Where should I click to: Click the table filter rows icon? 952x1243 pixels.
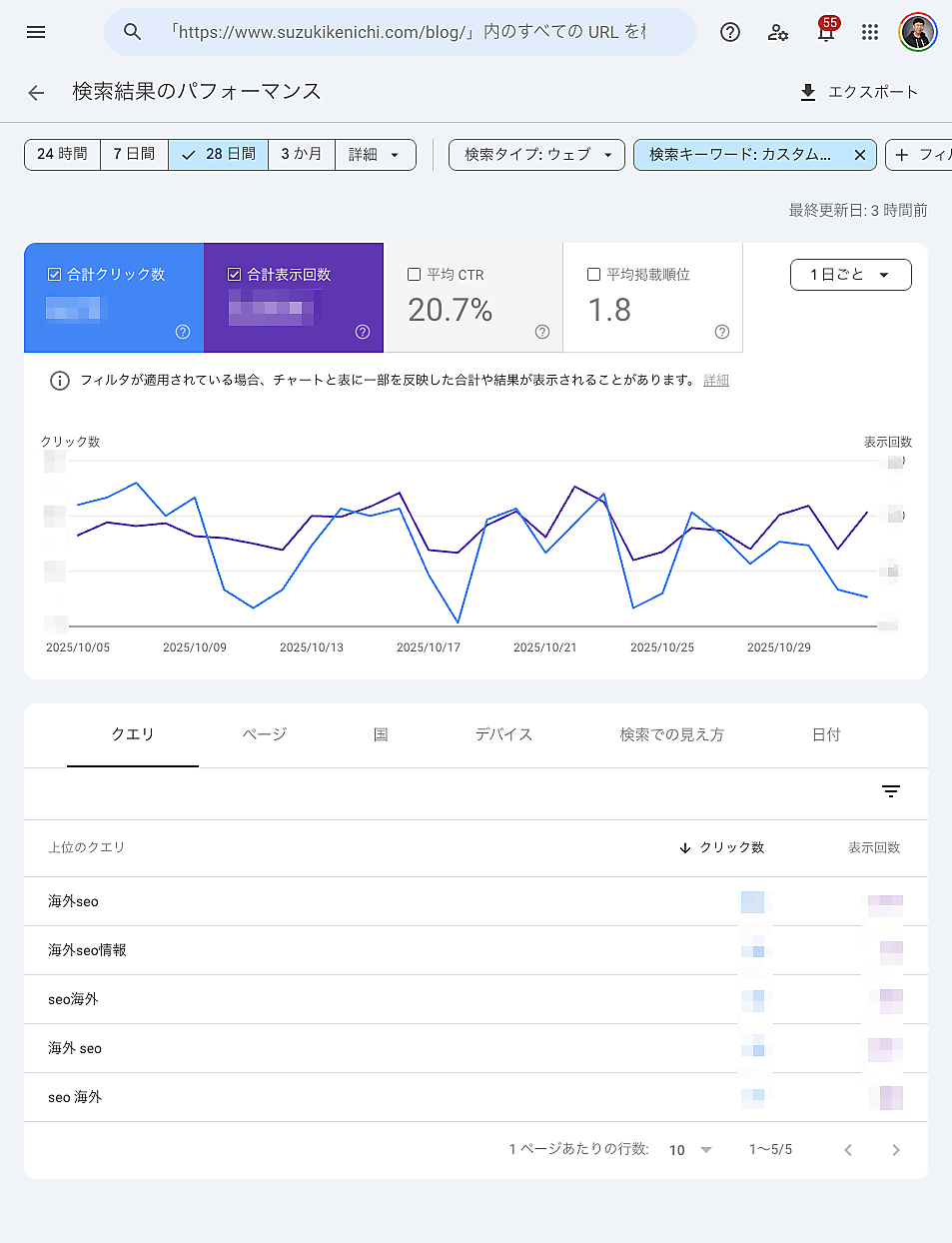click(891, 791)
